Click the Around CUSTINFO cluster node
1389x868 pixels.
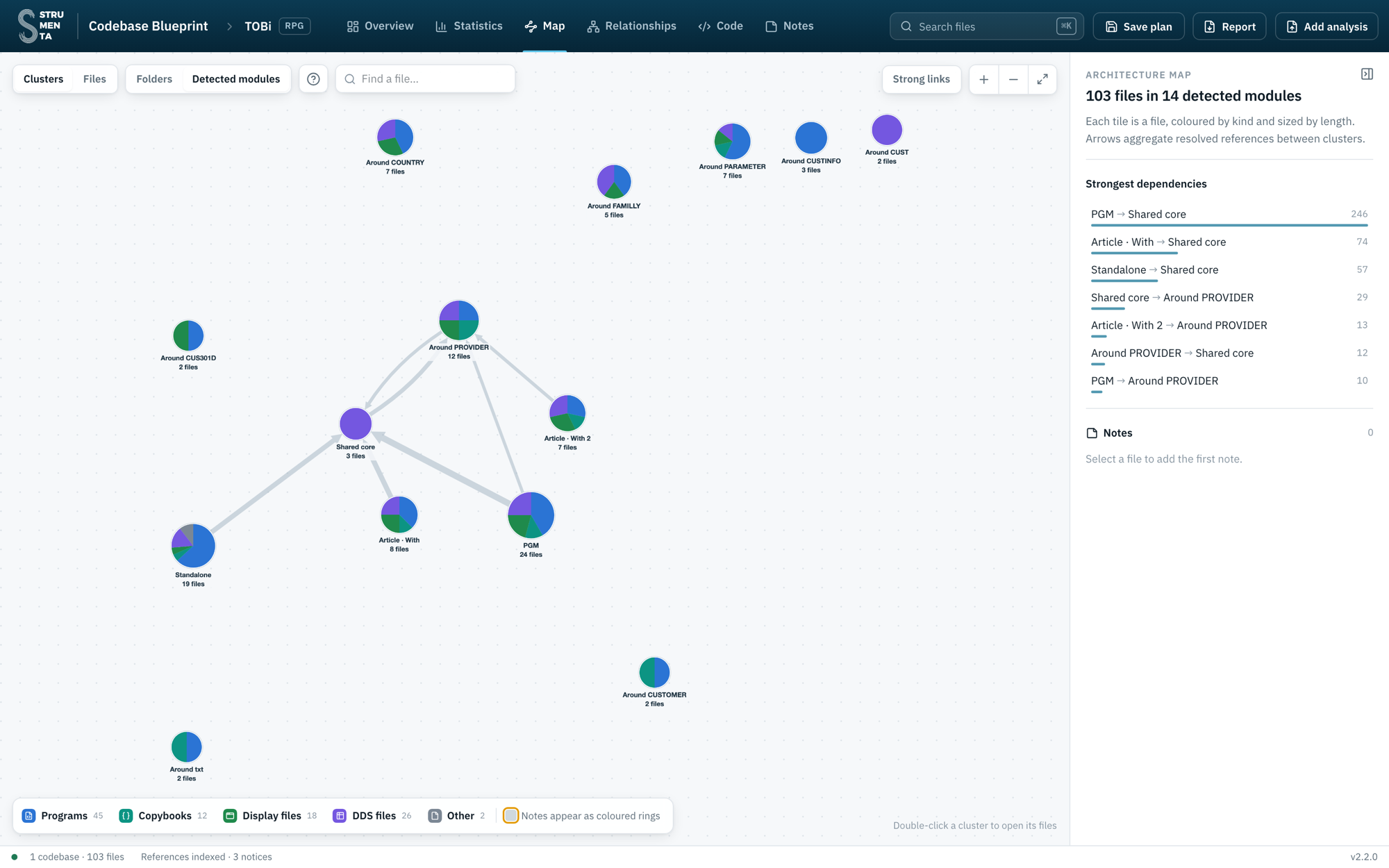click(x=811, y=137)
